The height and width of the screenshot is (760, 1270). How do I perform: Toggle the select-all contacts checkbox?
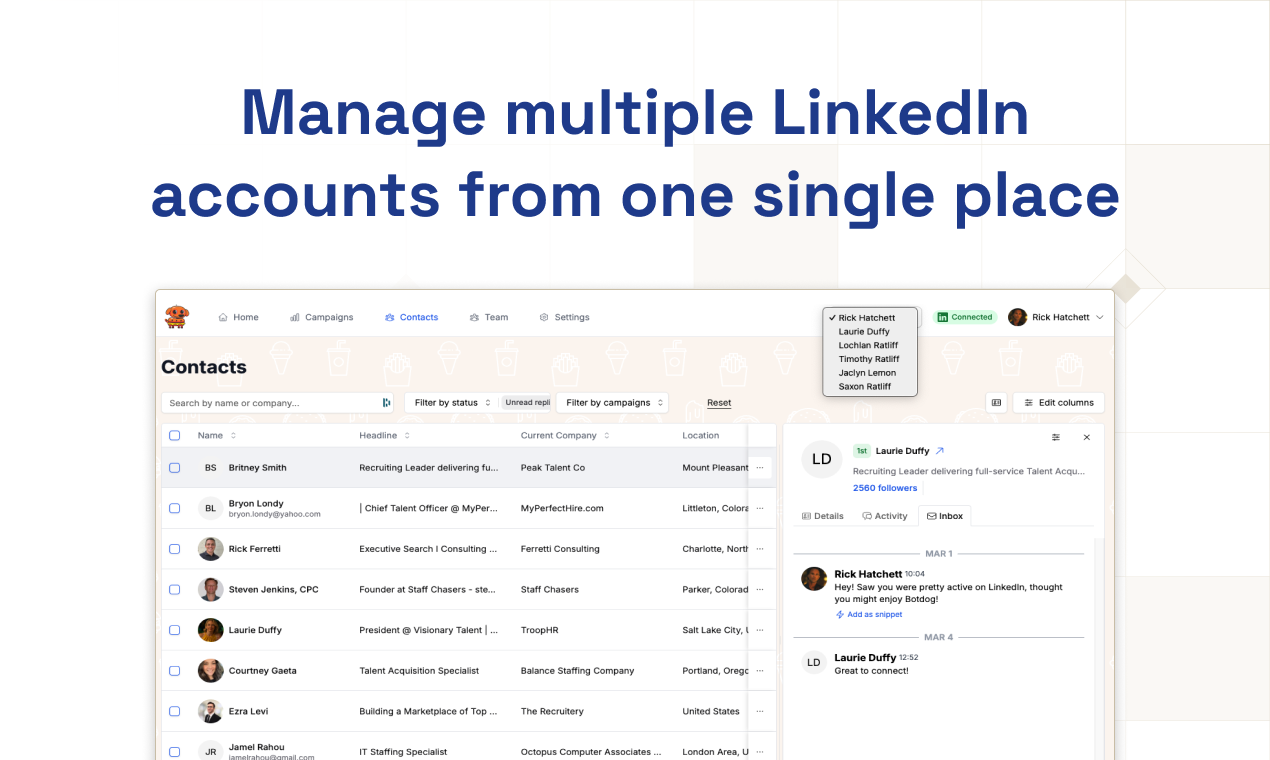175,435
